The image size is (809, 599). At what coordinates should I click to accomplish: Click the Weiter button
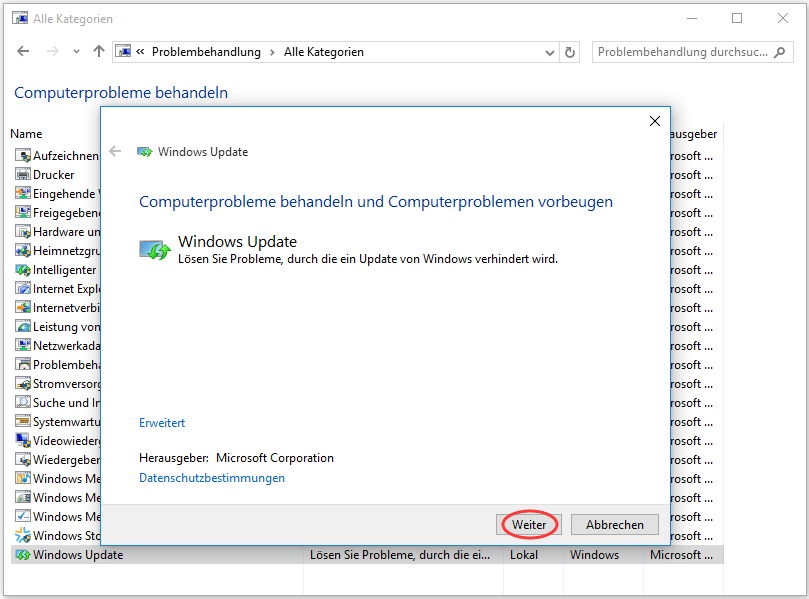tap(529, 525)
